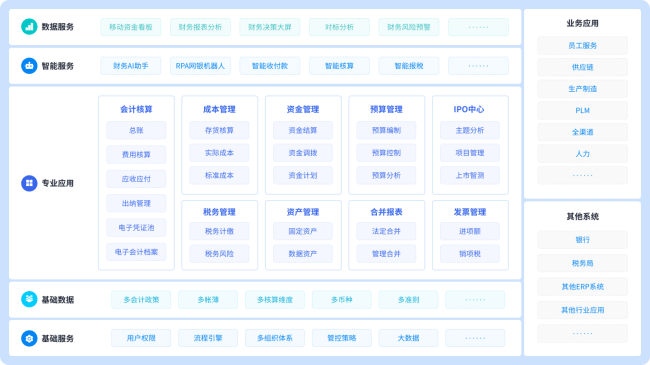Select 管理合并

pyautogui.click(x=386, y=254)
